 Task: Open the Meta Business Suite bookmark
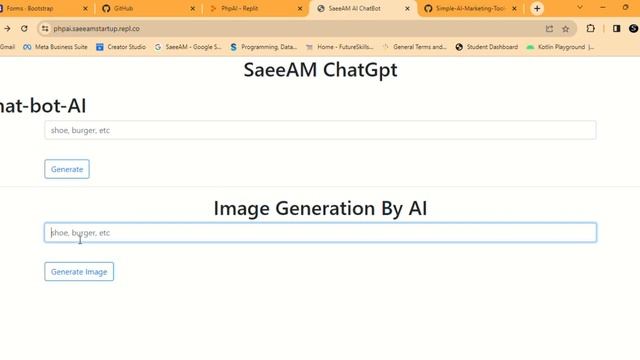point(56,47)
